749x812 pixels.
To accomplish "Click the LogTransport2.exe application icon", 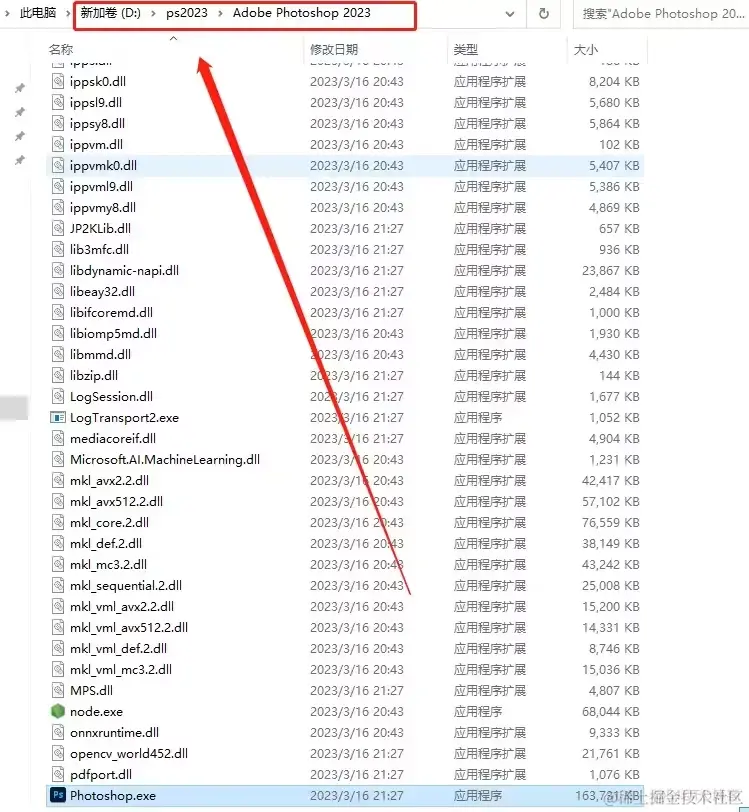I will [x=58, y=417].
